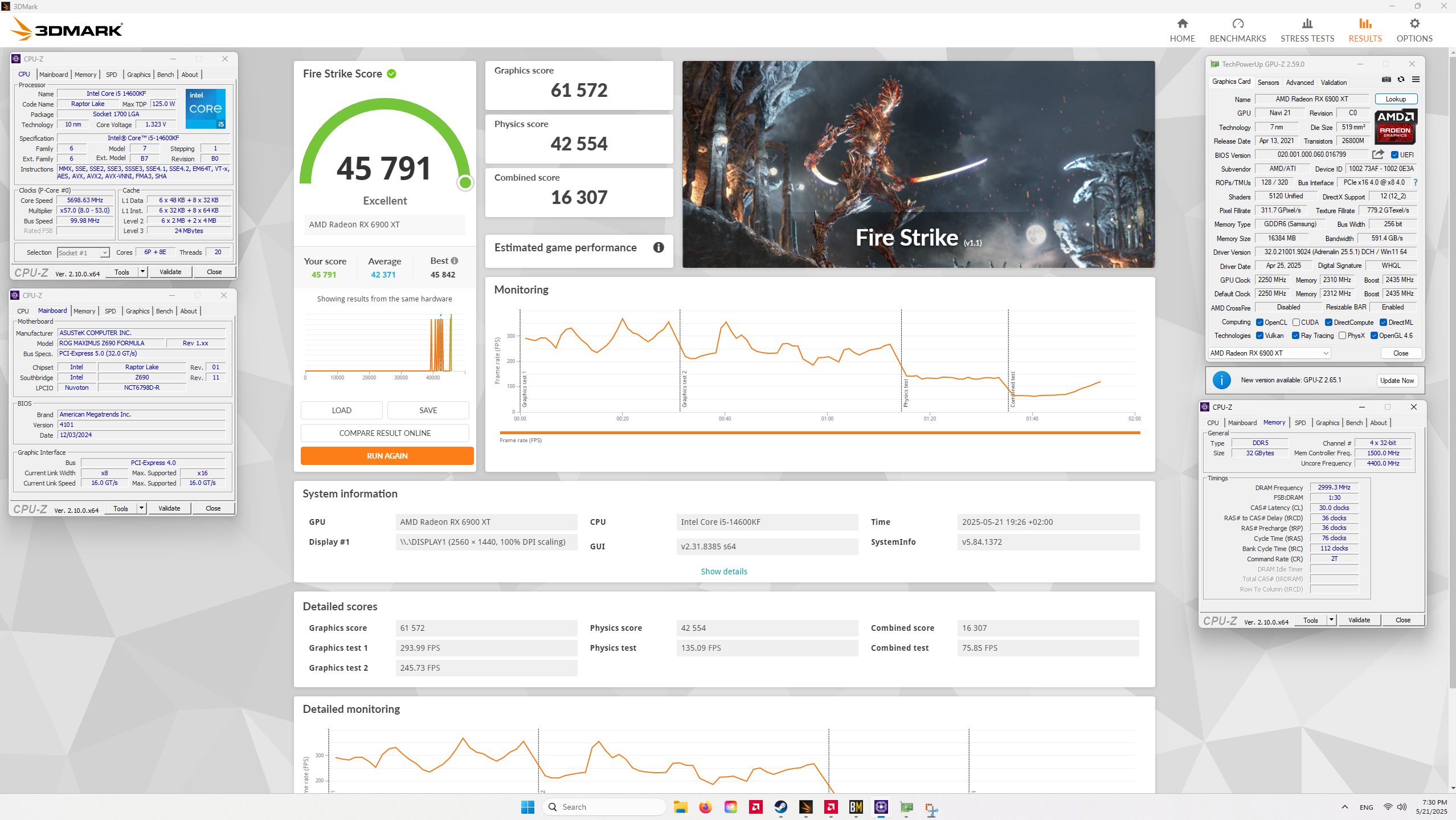
Task: Expand Tools dropdown arrow in top-left CPU-Z
Action: point(142,272)
